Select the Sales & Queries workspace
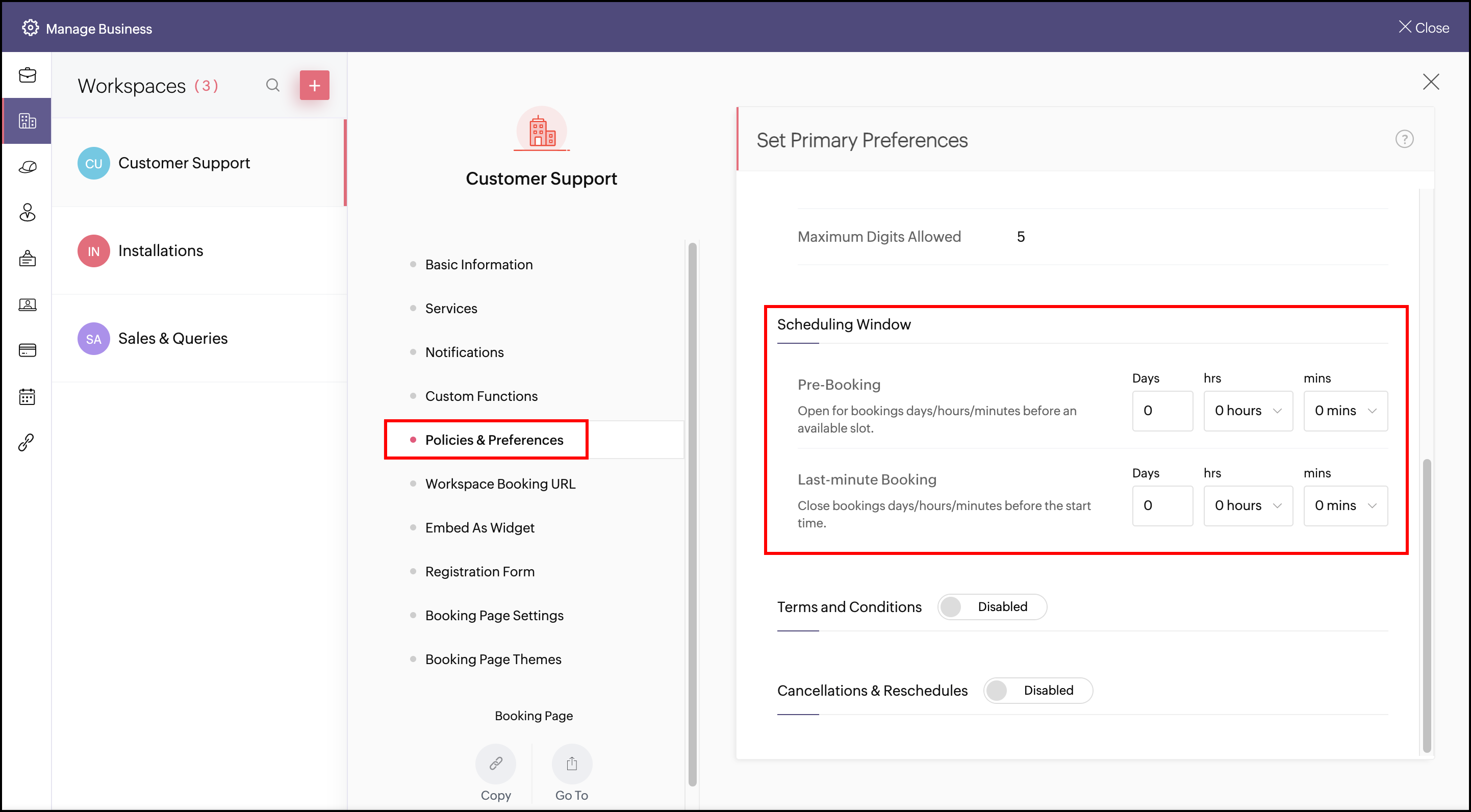The width and height of the screenshot is (1471, 812). click(172, 338)
